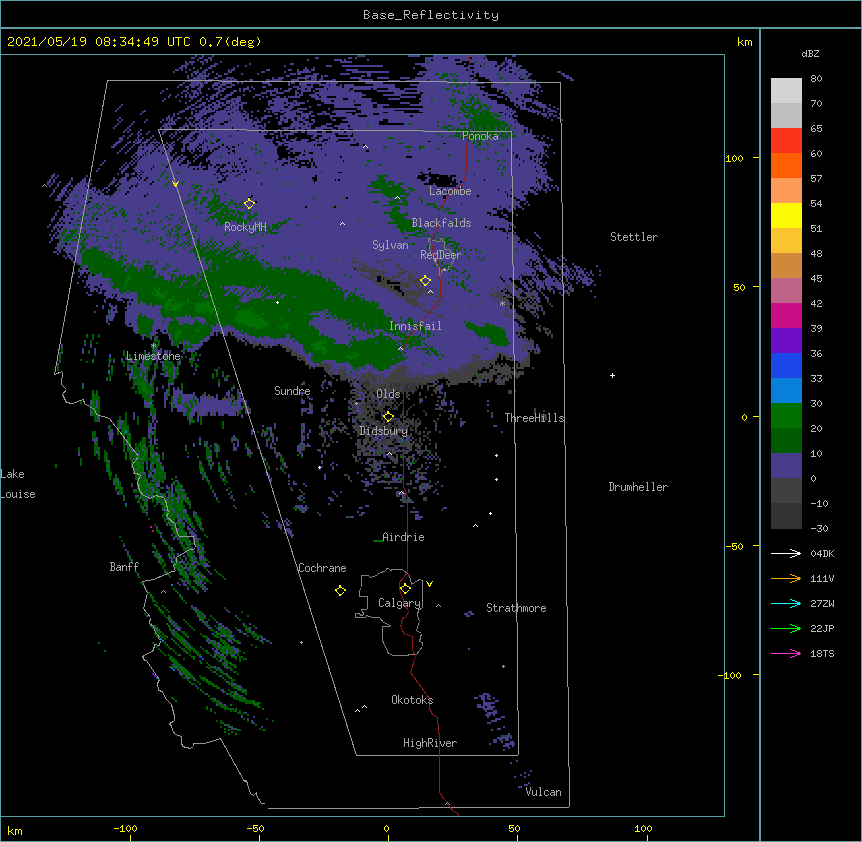Click the Louise label at left edge
The height and width of the screenshot is (842, 862).
tap(18, 494)
